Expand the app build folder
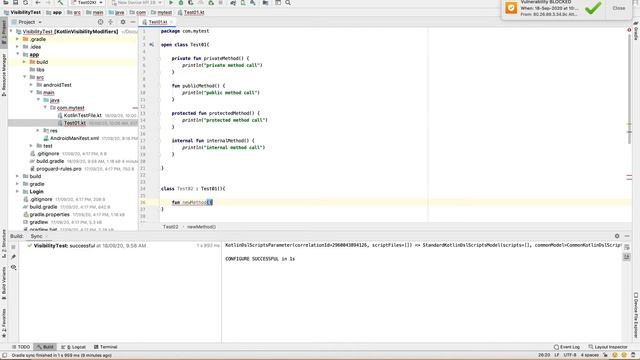The image size is (640, 360). (24, 62)
